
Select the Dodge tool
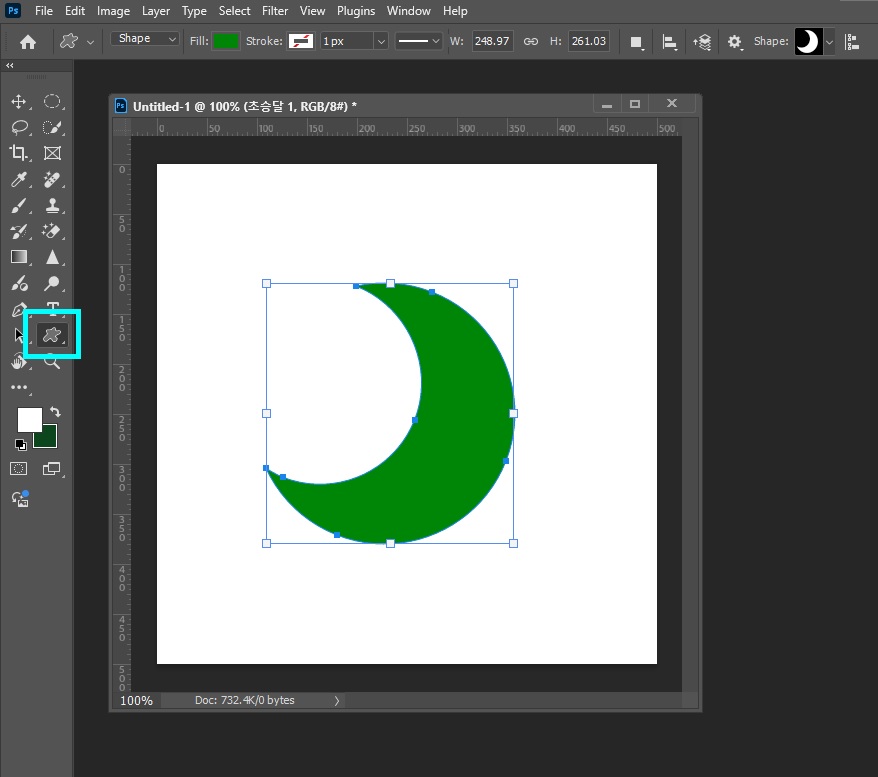tap(52, 283)
